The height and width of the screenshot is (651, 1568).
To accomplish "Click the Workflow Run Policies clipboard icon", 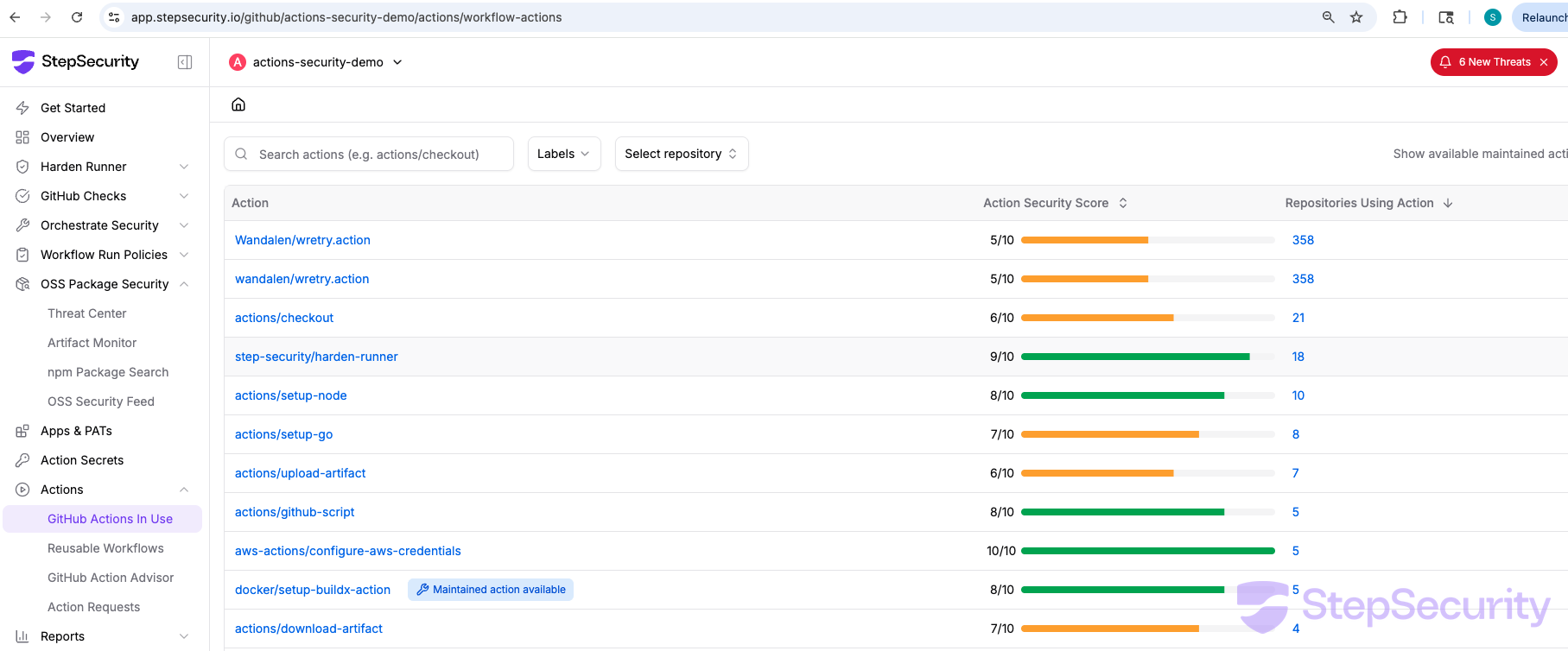I will coord(22,255).
